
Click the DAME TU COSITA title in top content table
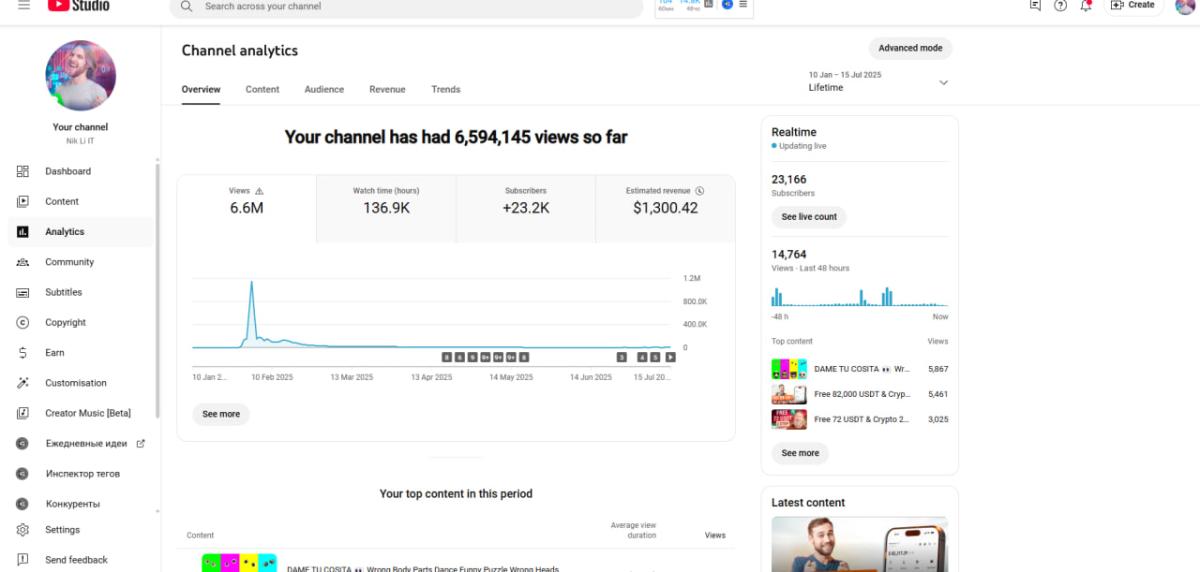pos(423,569)
